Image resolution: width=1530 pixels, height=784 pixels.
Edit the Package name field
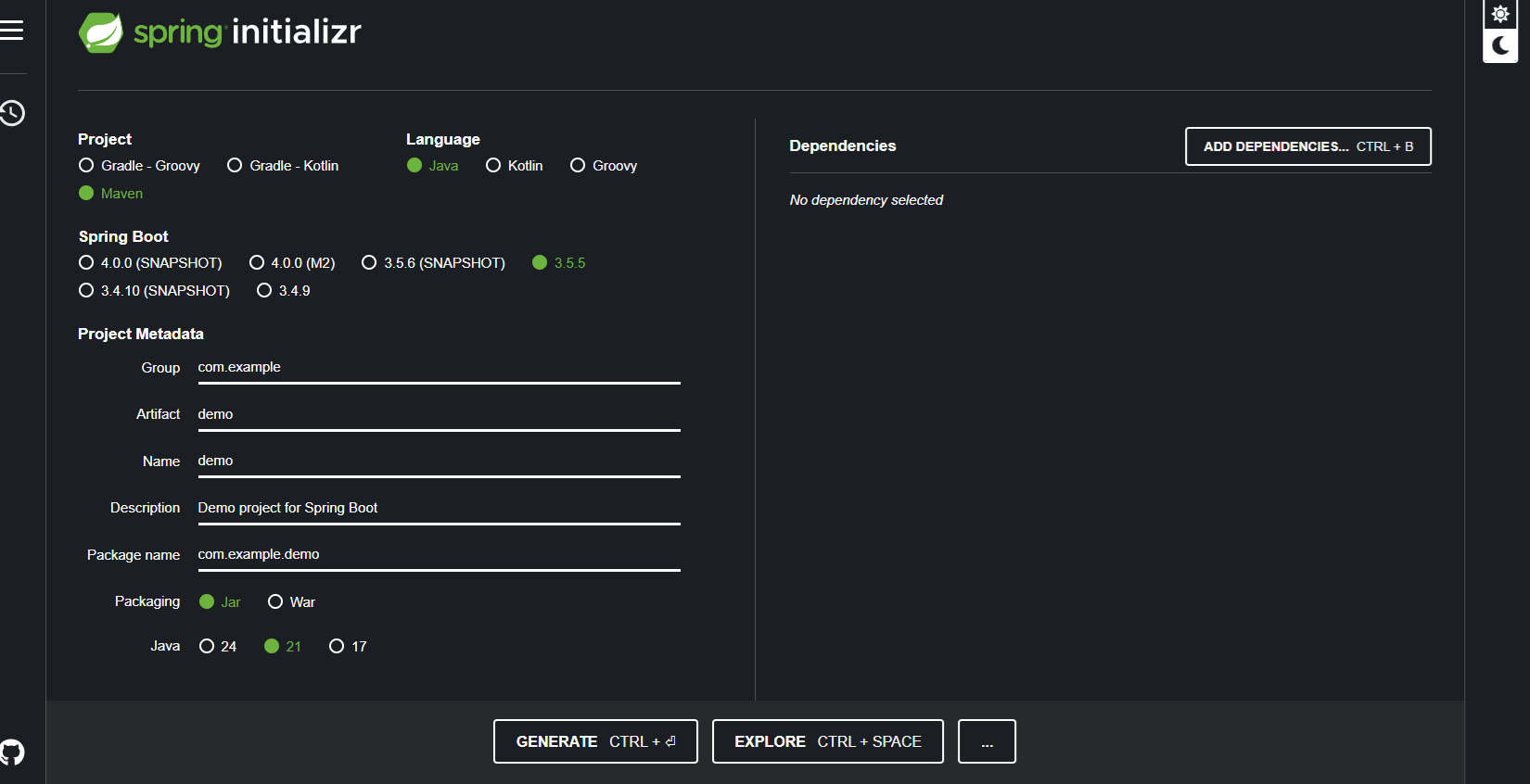coord(439,555)
